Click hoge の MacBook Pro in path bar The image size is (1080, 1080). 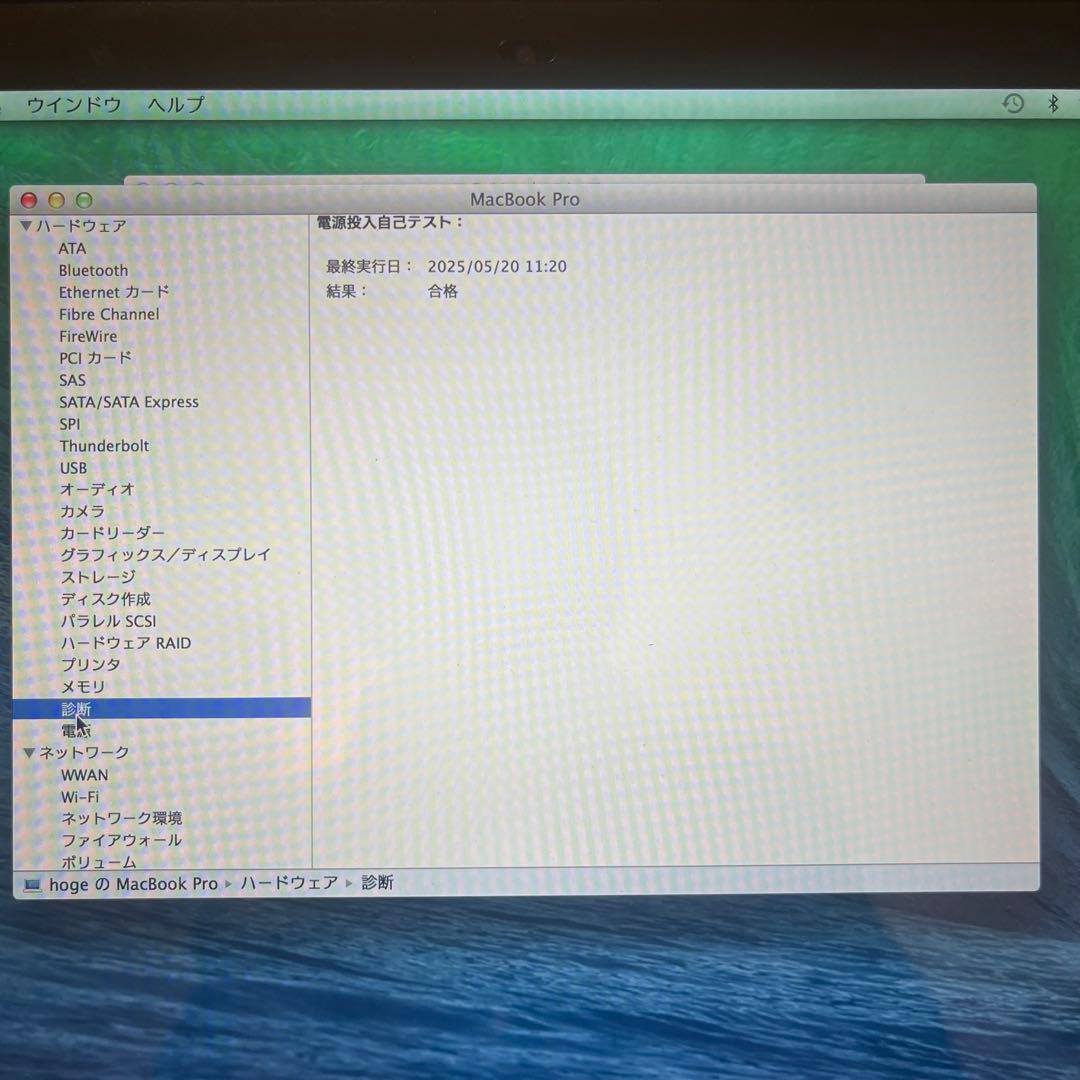pos(133,884)
